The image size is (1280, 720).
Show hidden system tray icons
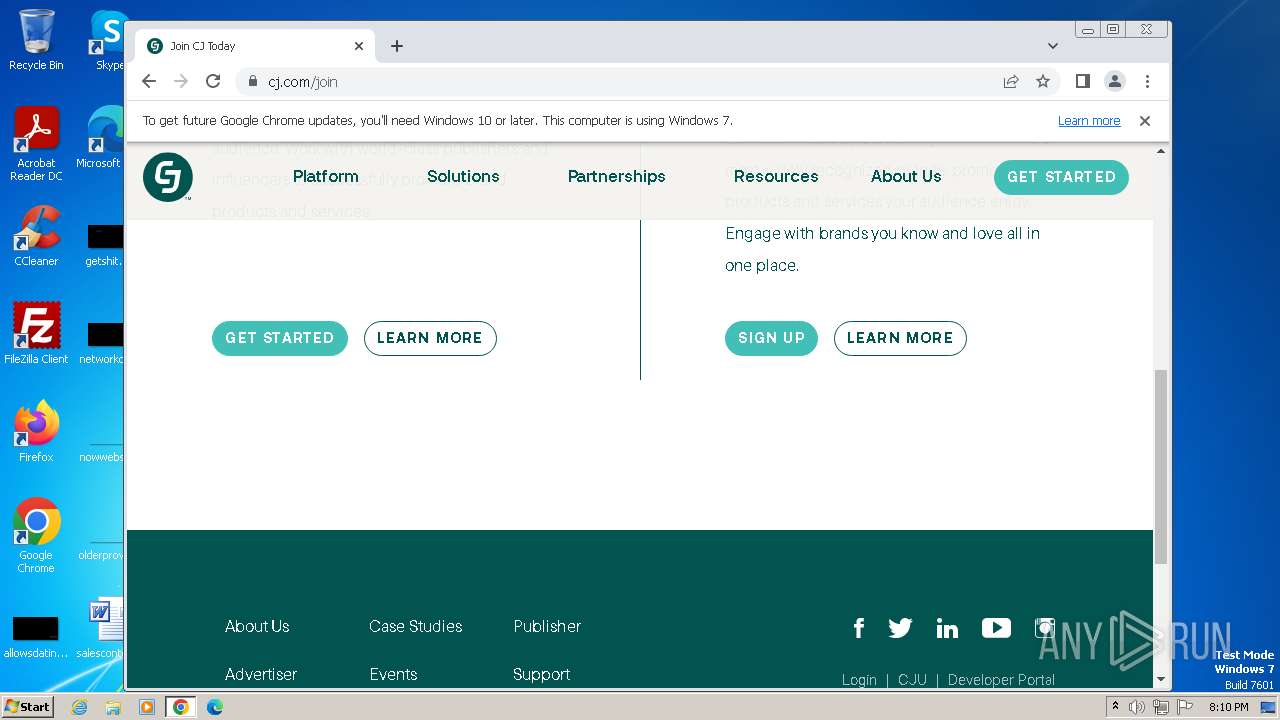(x=1115, y=707)
